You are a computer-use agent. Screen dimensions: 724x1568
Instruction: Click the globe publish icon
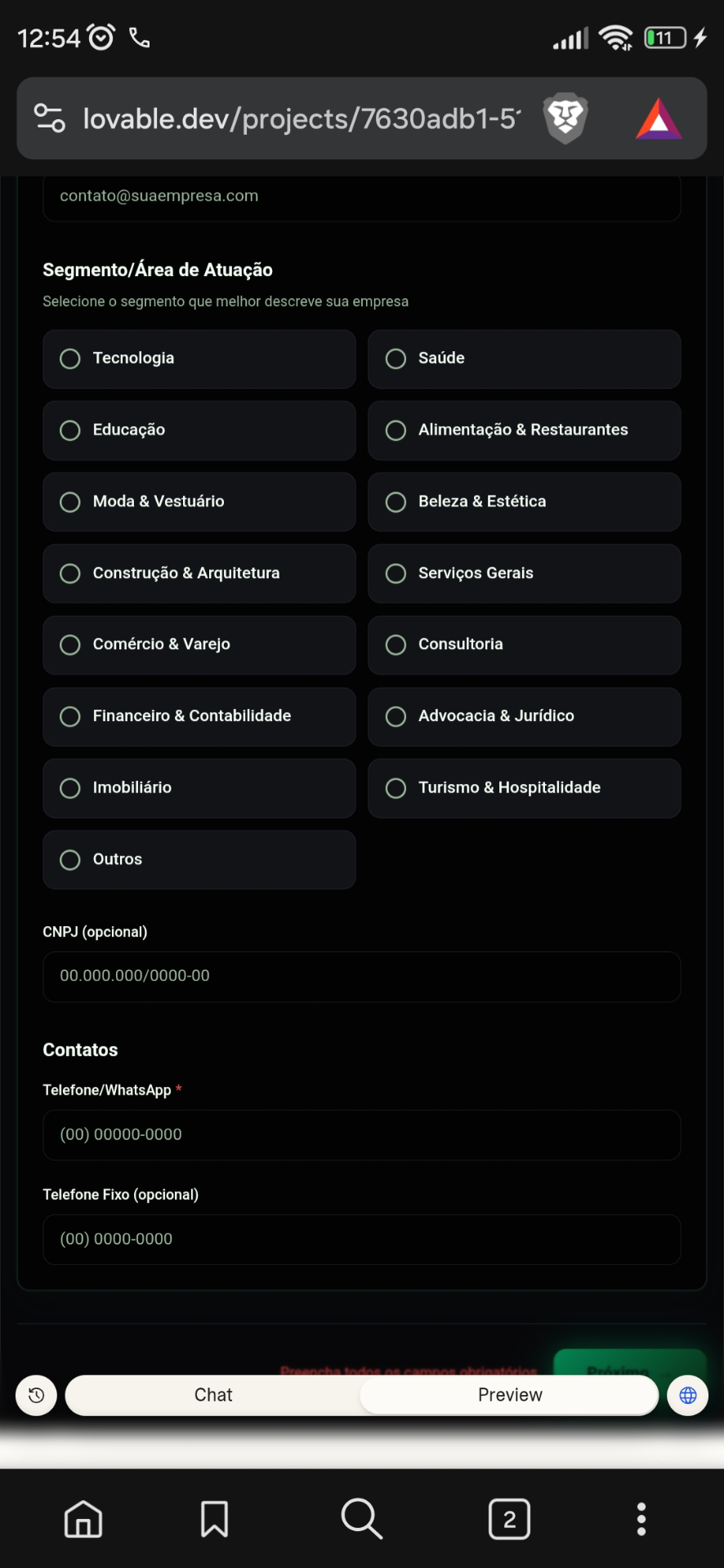[x=688, y=1395]
